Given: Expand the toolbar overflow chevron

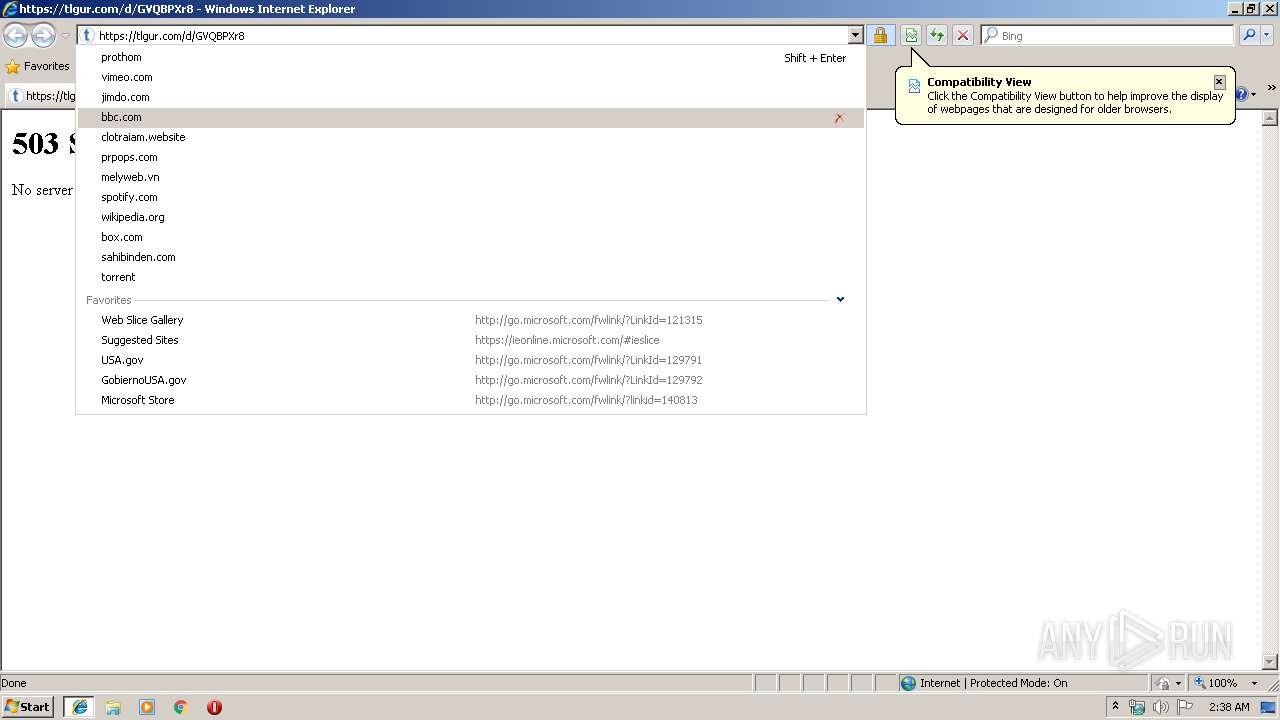Looking at the screenshot, I should (x=1271, y=88).
